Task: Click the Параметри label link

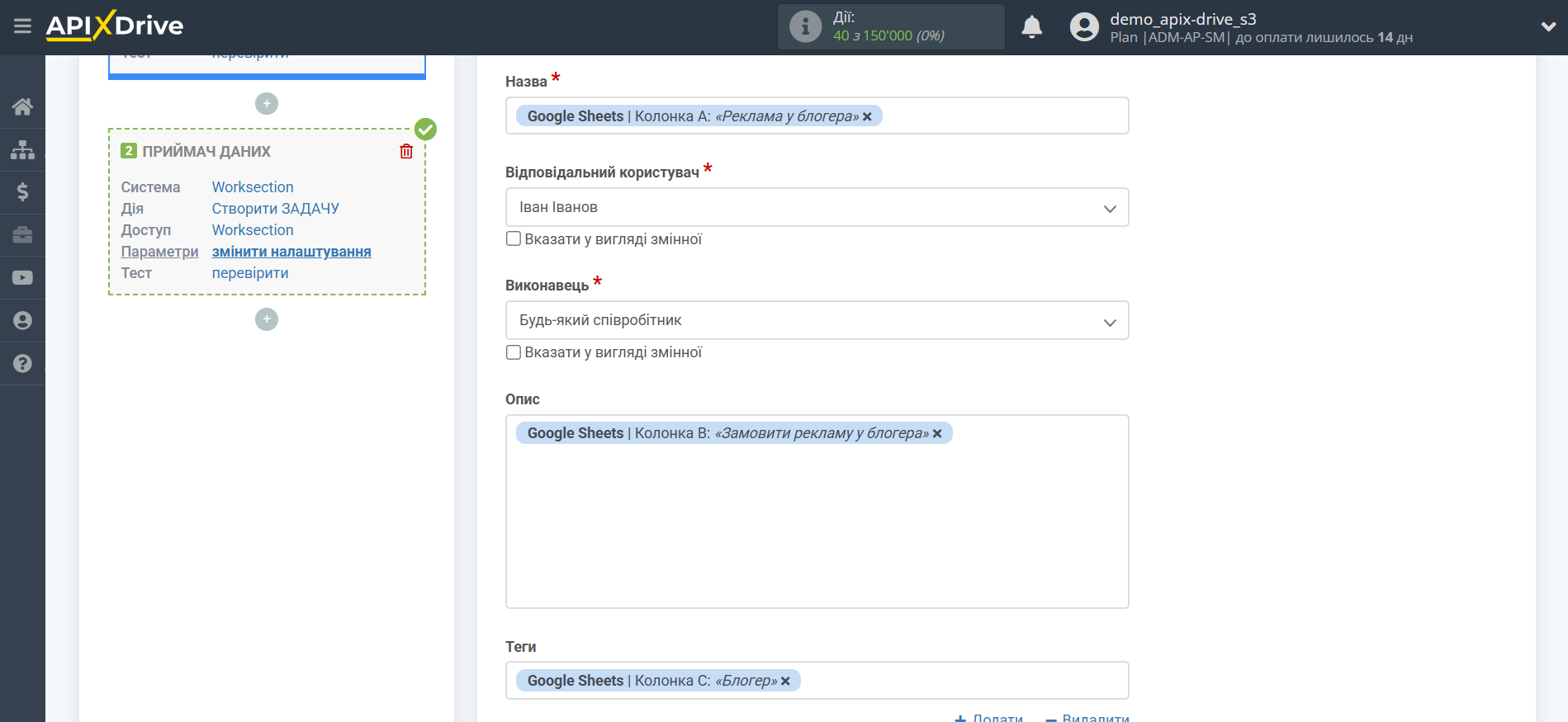Action: pos(159,252)
